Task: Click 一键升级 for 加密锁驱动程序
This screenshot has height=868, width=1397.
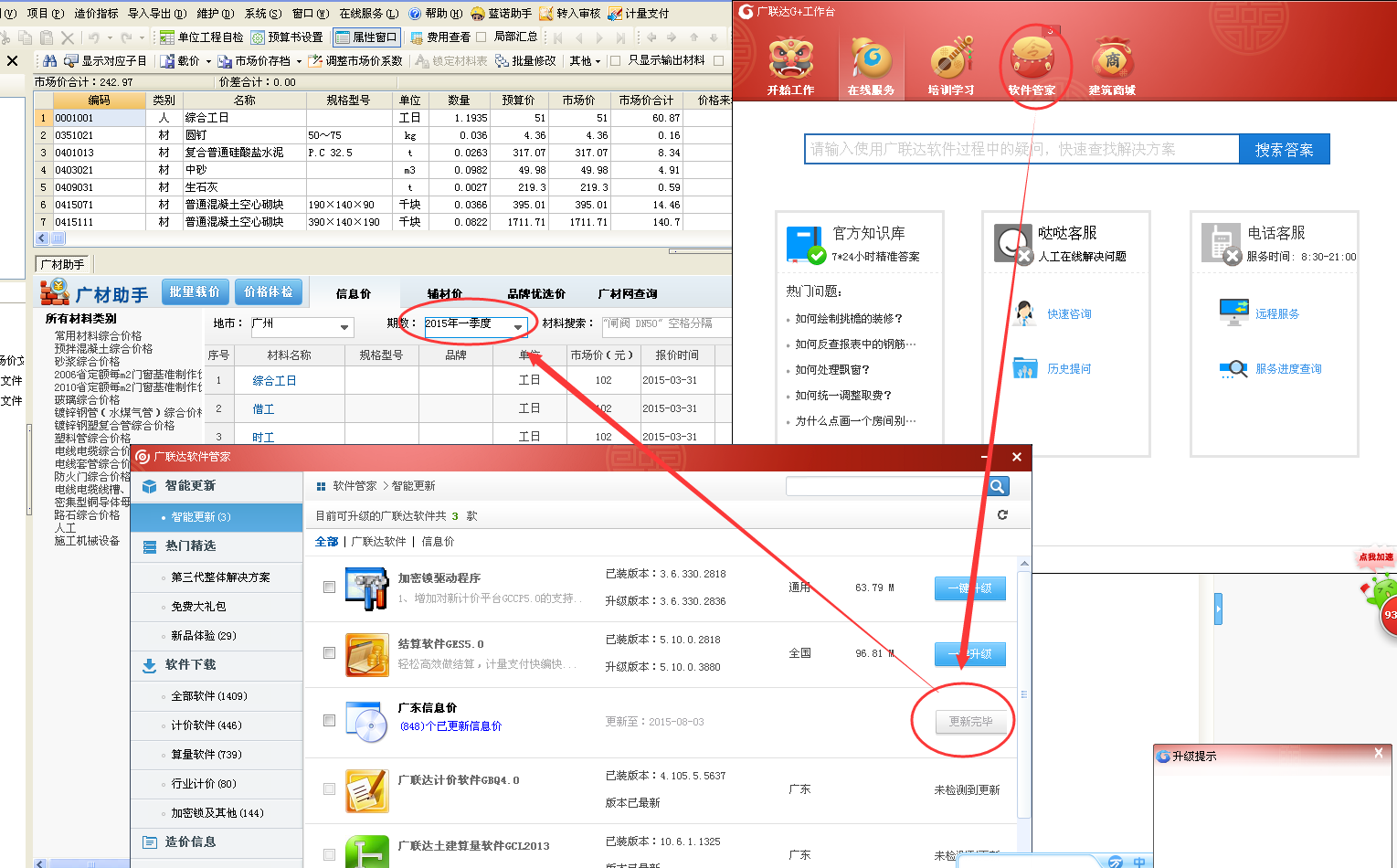Action: coord(970,587)
